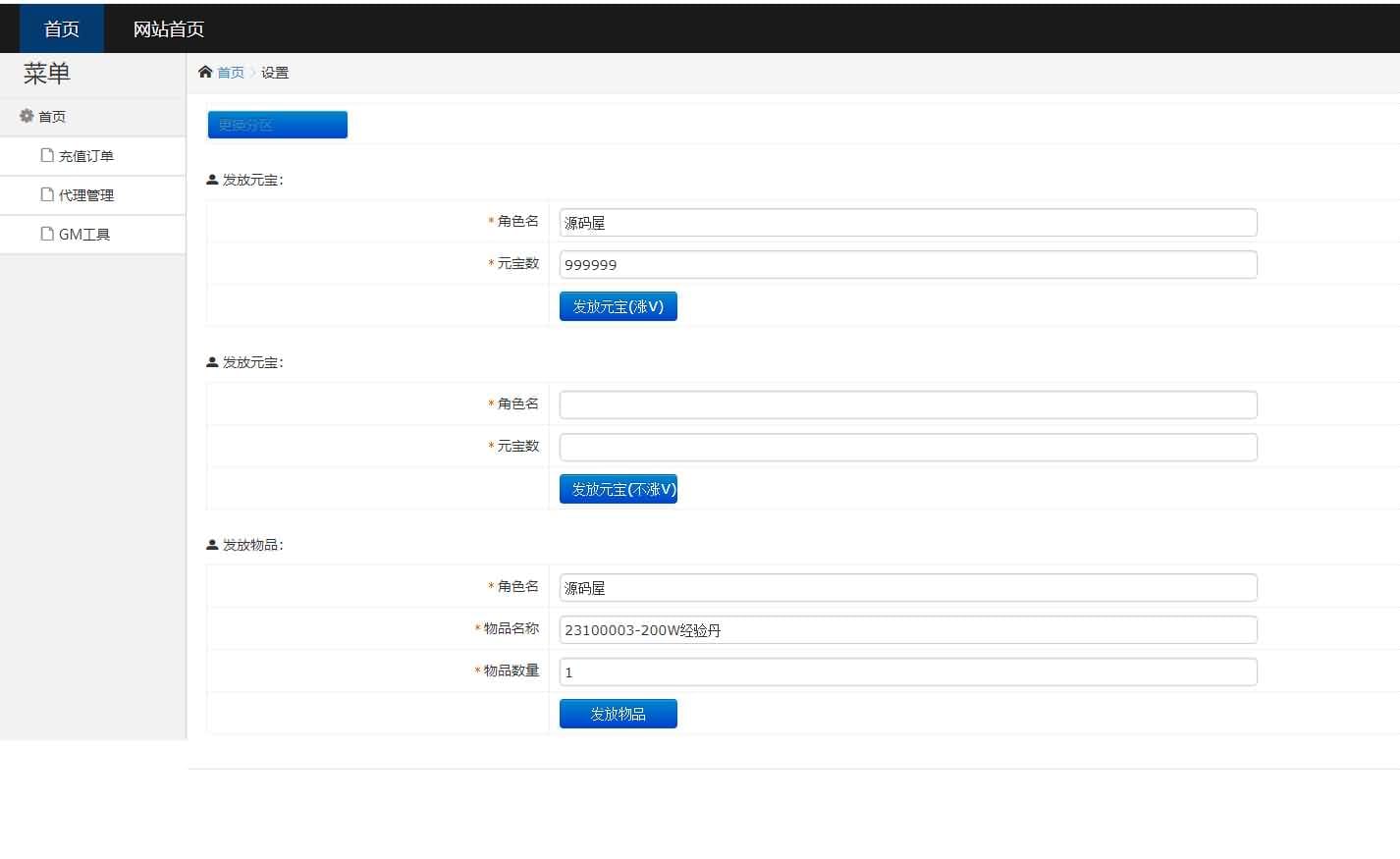Select the 充值订单 sidebar label
This screenshot has width=1400, height=859.
(x=86, y=156)
